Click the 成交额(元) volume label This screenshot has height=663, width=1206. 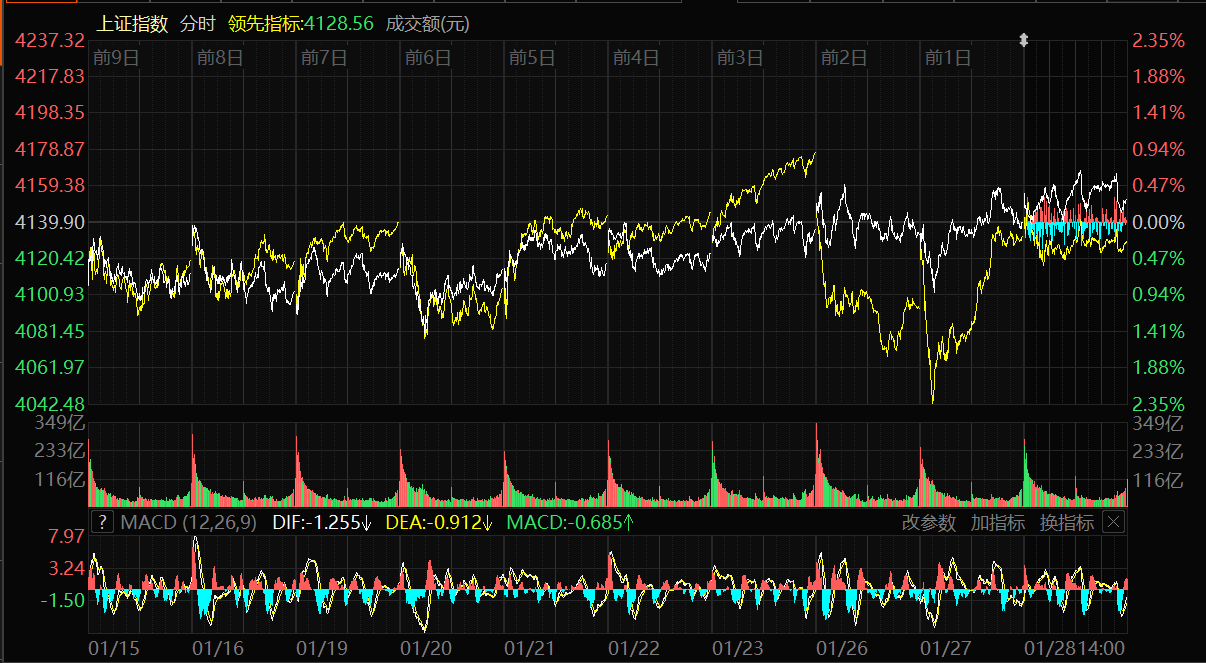click(426, 23)
